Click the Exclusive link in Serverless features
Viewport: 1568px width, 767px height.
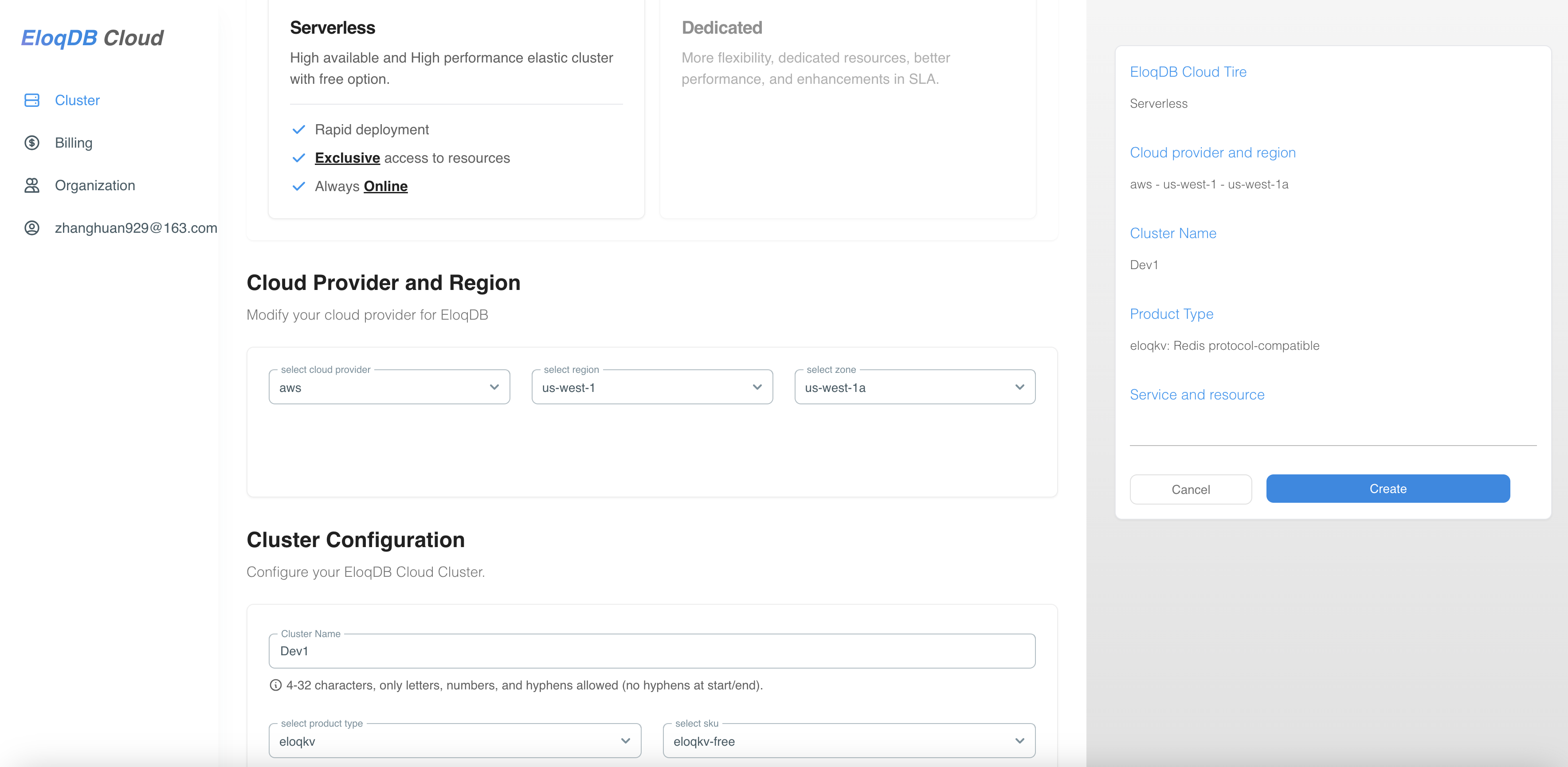347,158
